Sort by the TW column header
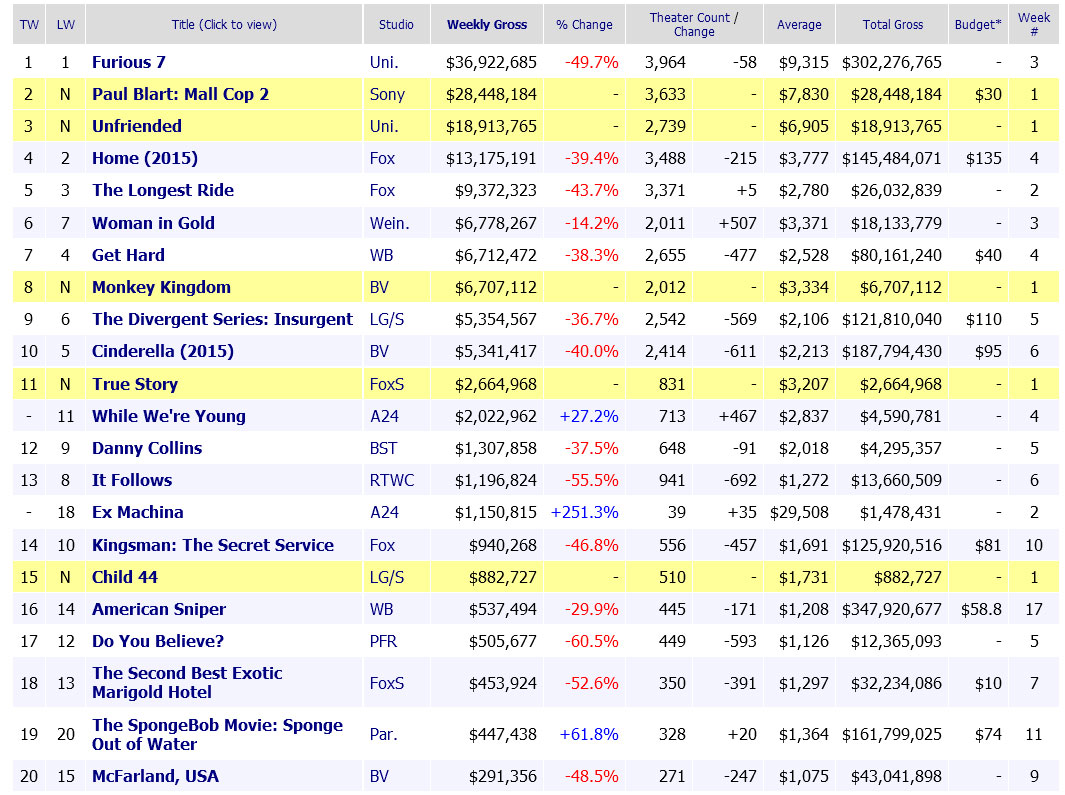The height and width of the screenshot is (795, 1065). 29,24
